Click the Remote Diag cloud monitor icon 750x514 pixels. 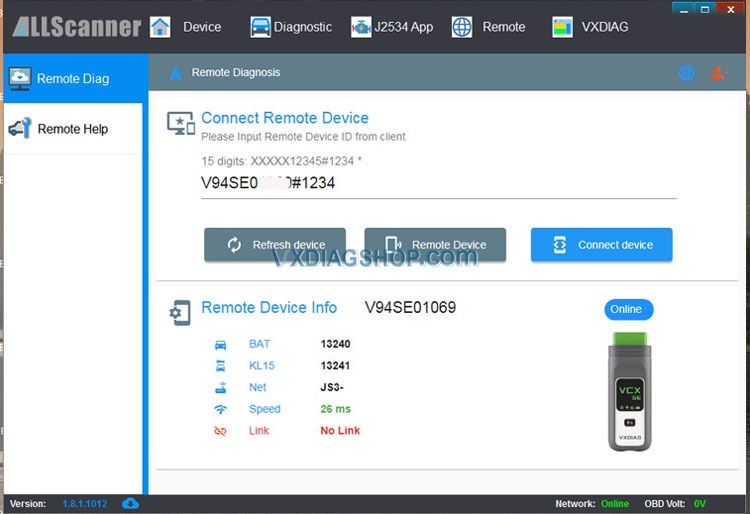pyautogui.click(x=20, y=78)
